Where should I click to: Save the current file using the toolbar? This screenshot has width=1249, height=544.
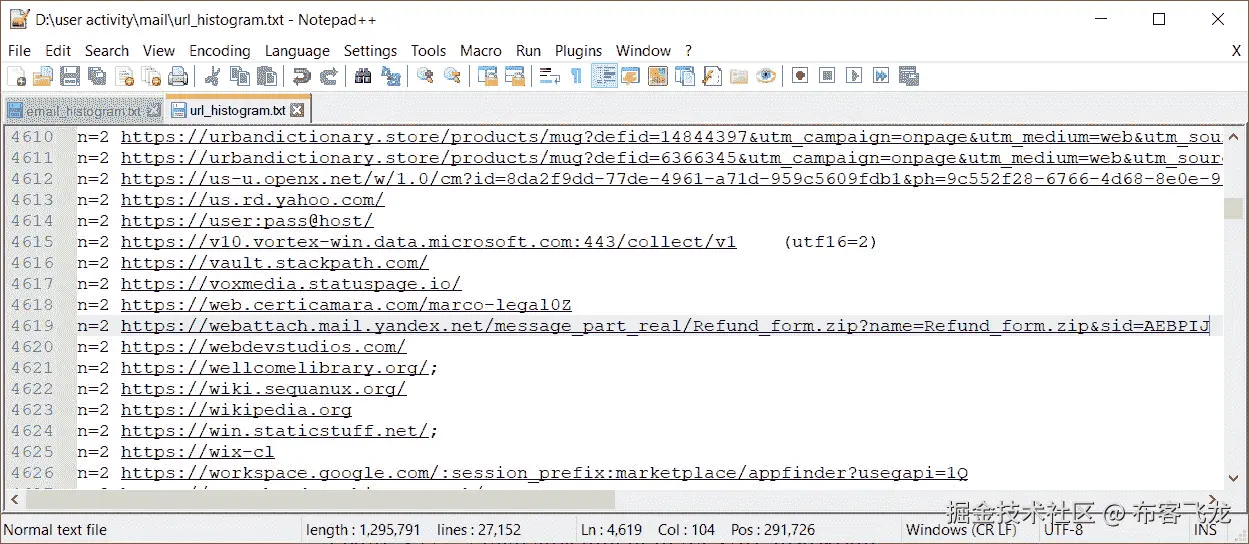pyautogui.click(x=69, y=76)
